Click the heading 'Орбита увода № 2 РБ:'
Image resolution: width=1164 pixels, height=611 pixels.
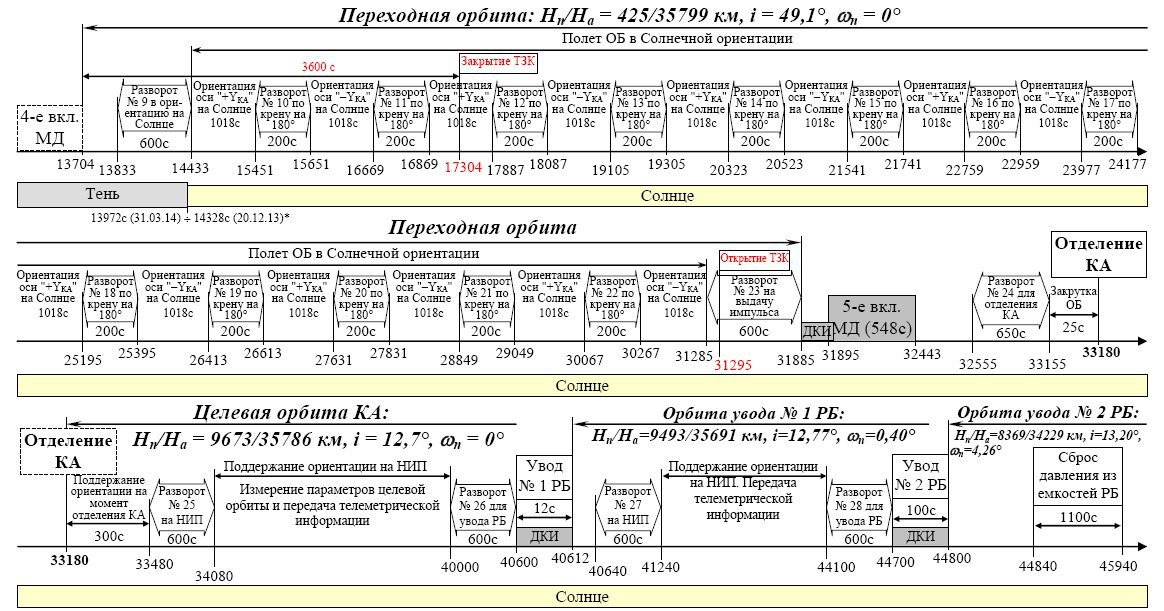pyautogui.click(x=1047, y=413)
